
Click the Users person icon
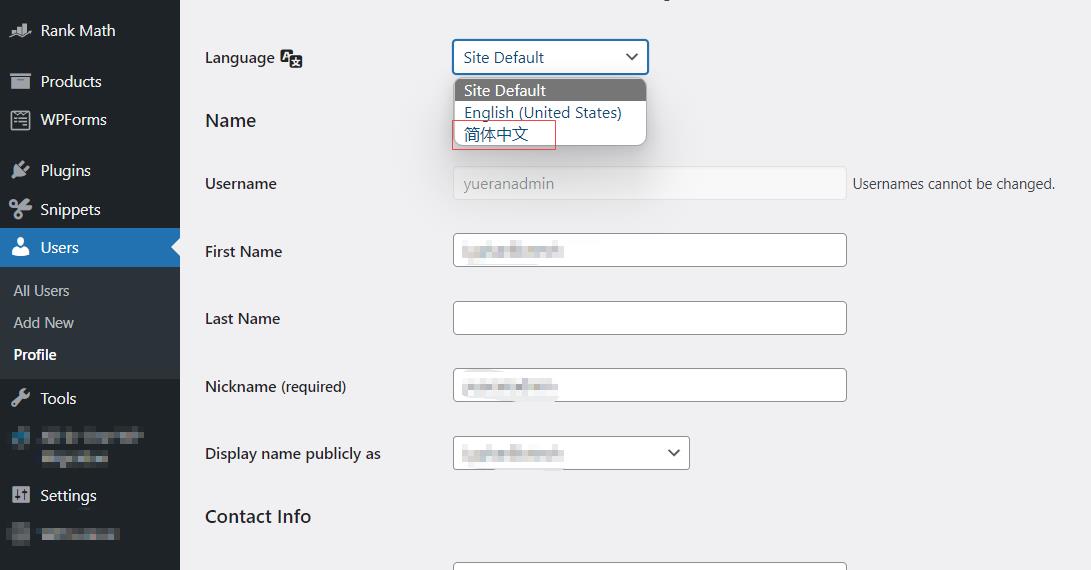21,247
